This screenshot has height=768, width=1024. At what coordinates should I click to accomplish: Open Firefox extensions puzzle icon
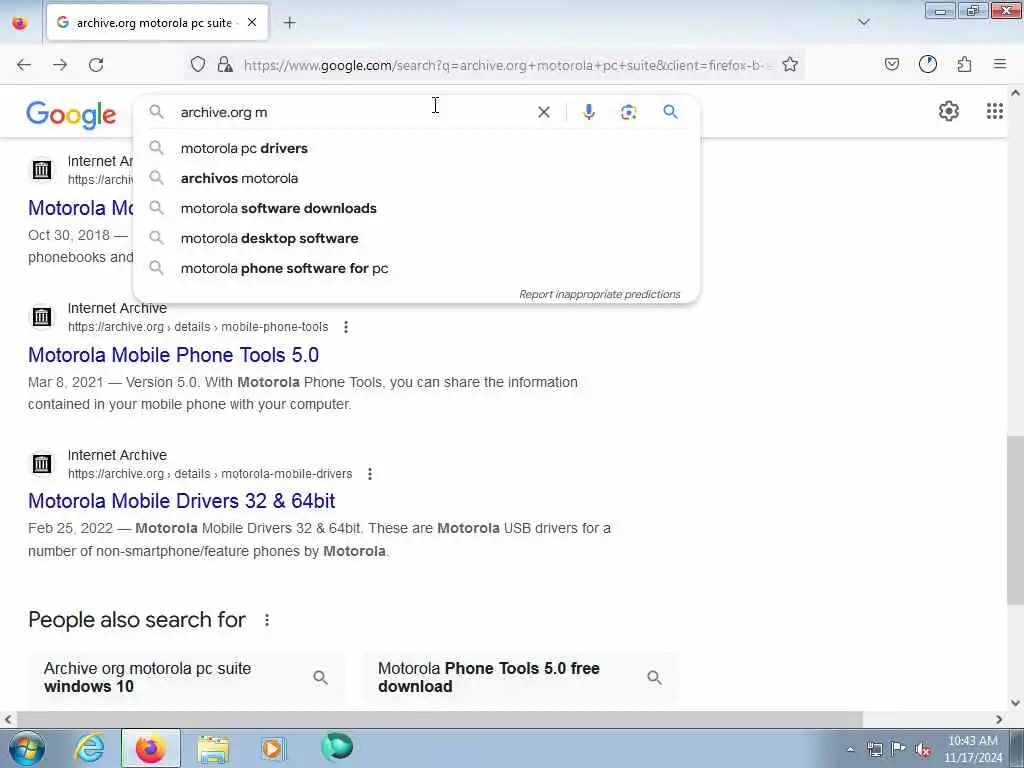(964, 64)
